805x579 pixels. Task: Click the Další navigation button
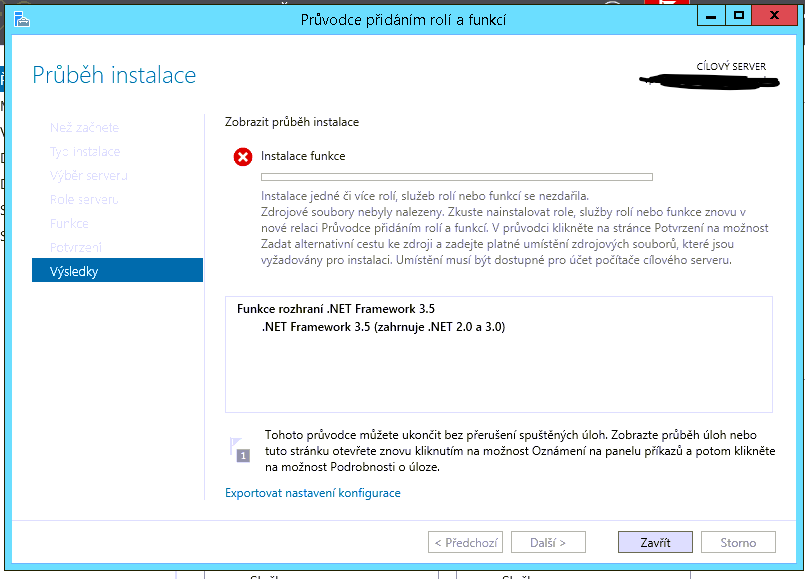549,541
